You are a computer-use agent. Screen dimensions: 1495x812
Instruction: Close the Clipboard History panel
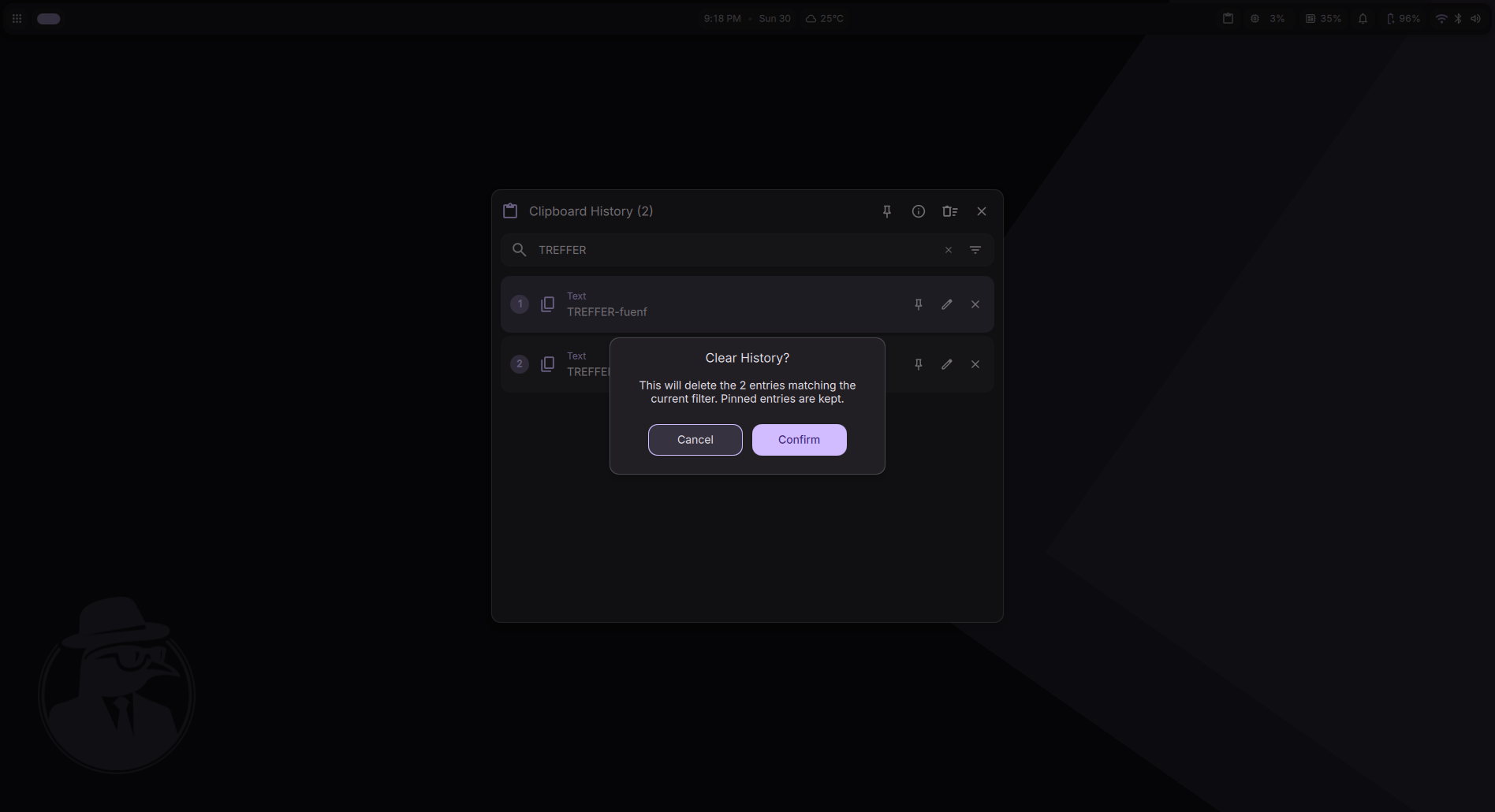pyautogui.click(x=982, y=211)
